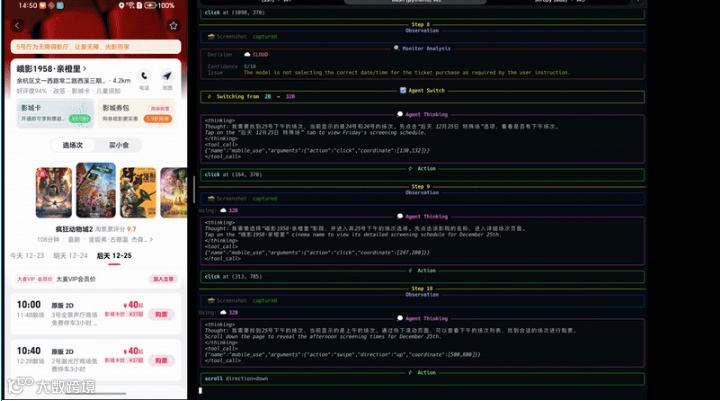The image size is (721, 401).
Task: Select the 明天 12-24 date tab
Action: (70, 256)
